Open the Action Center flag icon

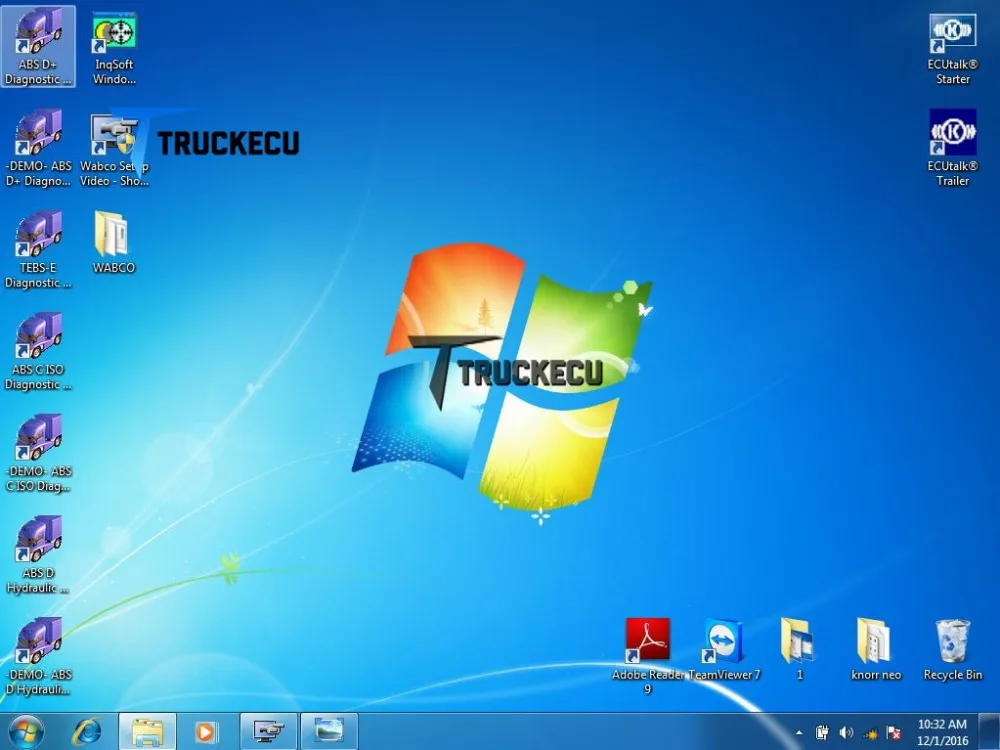pos(894,733)
